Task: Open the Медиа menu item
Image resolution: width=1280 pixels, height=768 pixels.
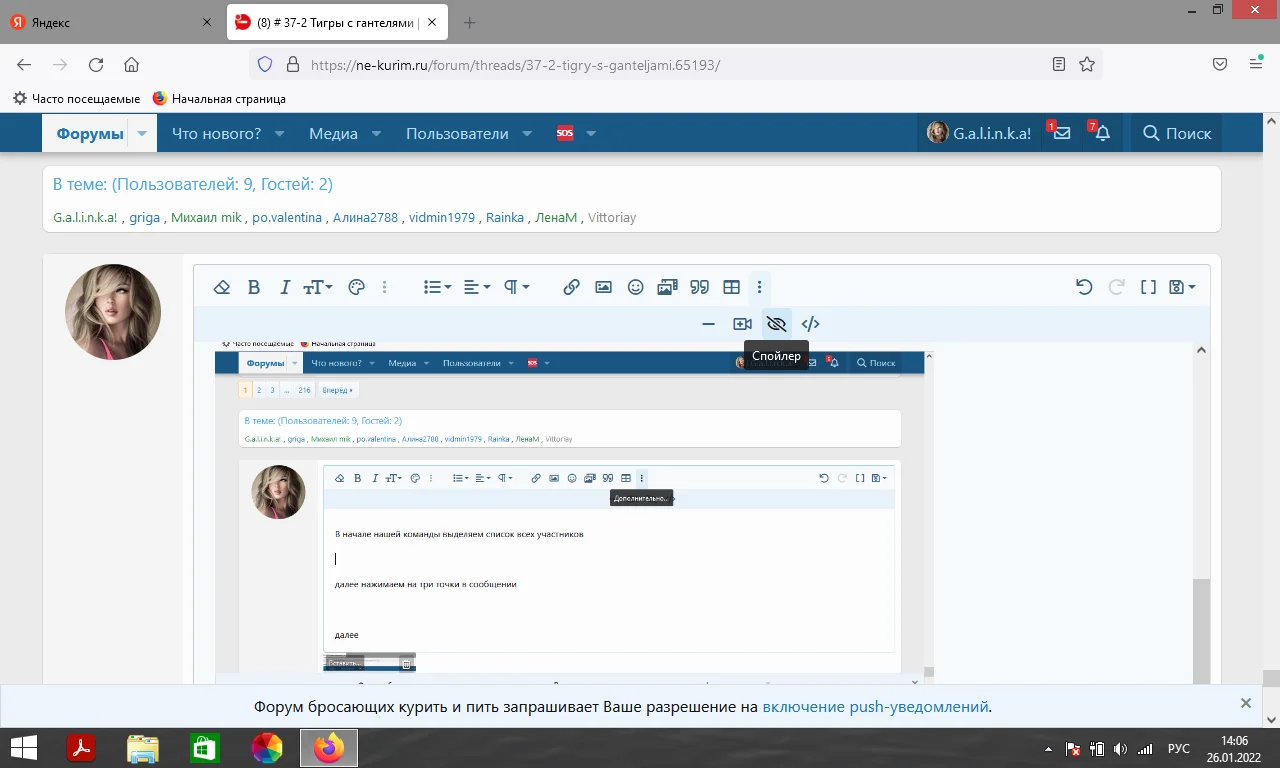Action: [333, 133]
